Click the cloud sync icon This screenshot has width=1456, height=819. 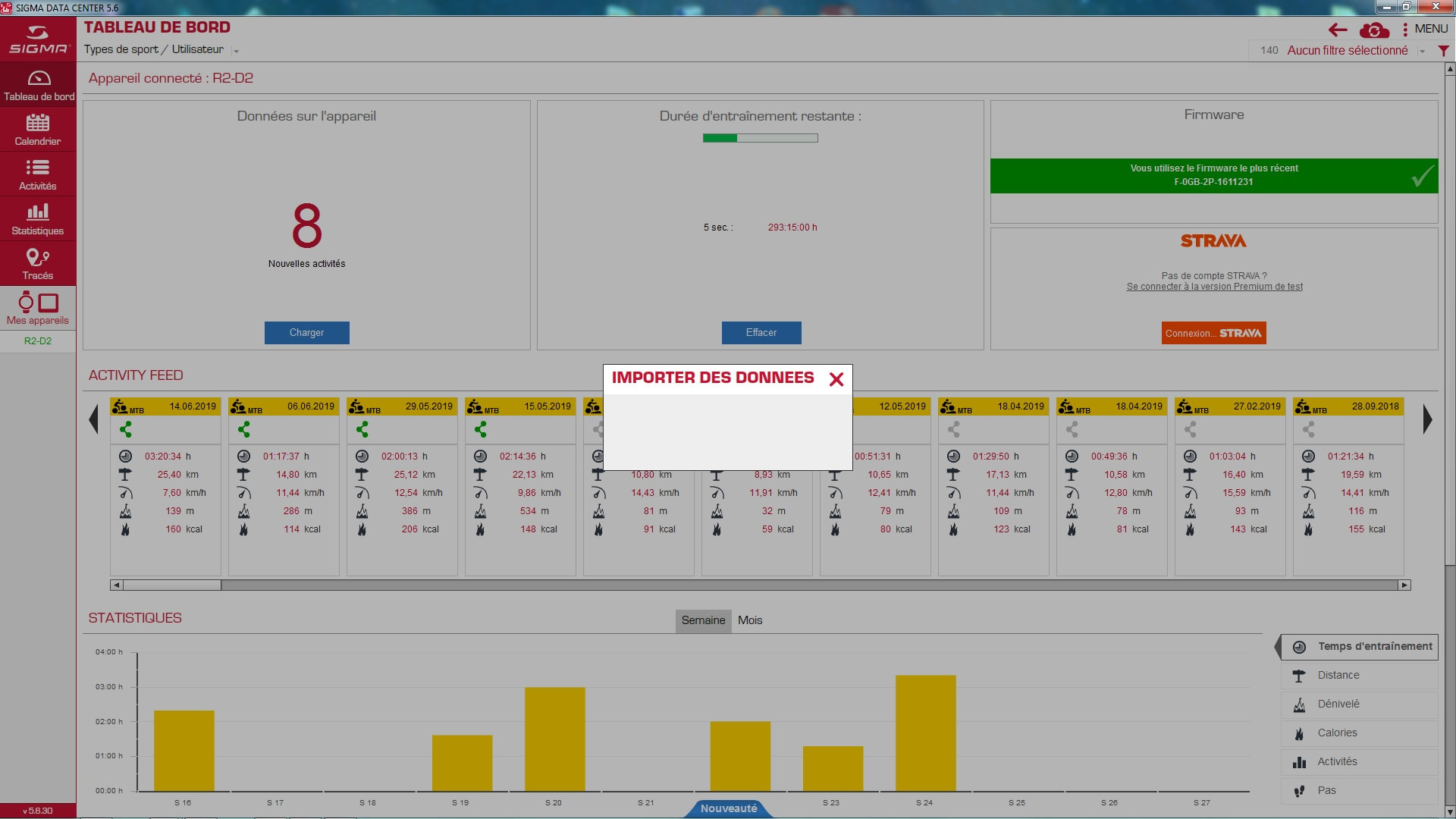pyautogui.click(x=1374, y=30)
